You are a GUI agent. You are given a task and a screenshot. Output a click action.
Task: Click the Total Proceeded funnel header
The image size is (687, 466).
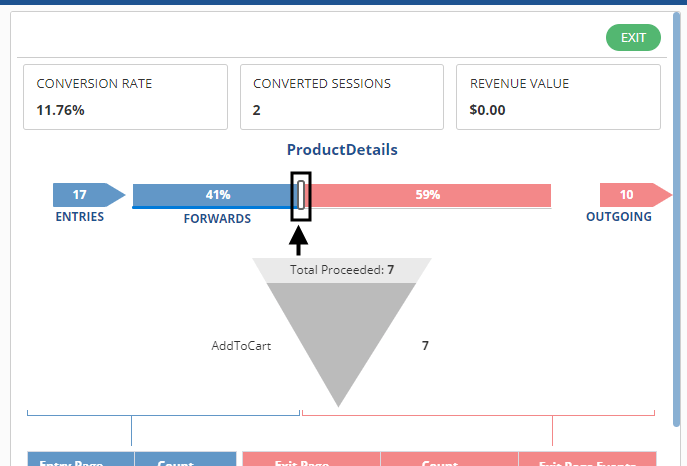point(342,270)
